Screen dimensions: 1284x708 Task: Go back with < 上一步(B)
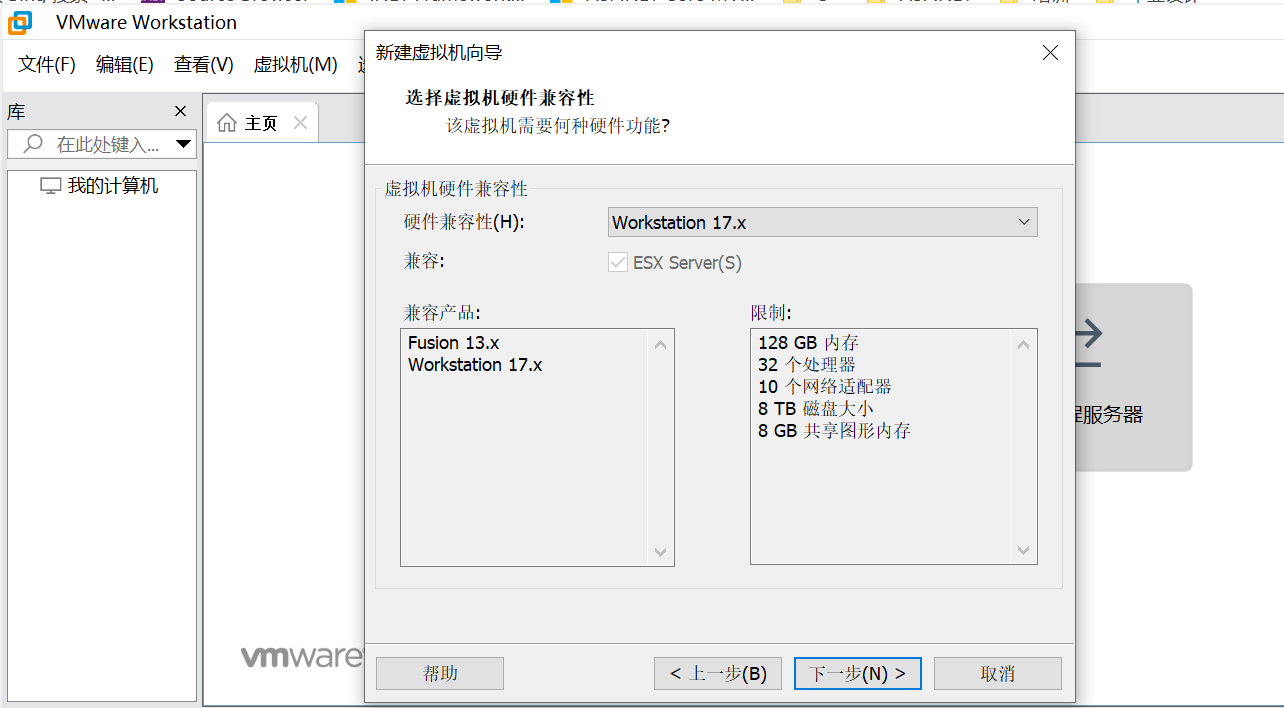tap(718, 674)
